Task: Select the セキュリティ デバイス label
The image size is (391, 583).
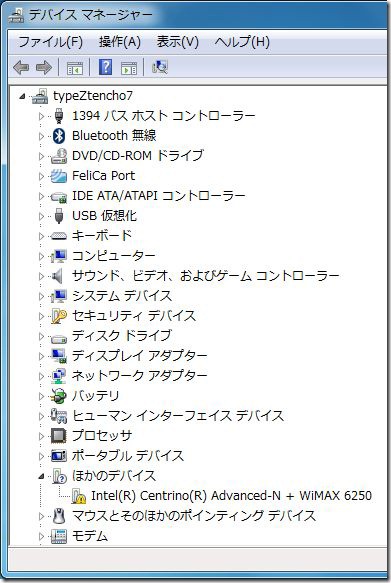Action: (134, 316)
